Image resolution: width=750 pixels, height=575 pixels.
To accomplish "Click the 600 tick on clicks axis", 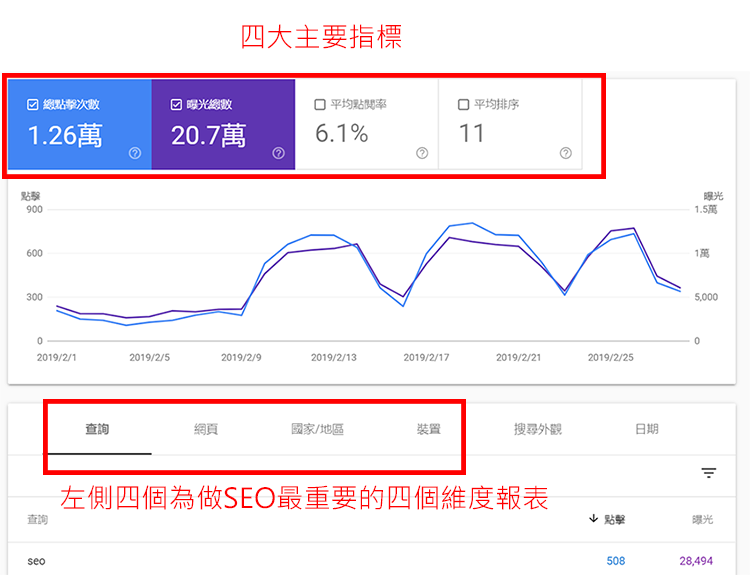I will pyautogui.click(x=34, y=253).
